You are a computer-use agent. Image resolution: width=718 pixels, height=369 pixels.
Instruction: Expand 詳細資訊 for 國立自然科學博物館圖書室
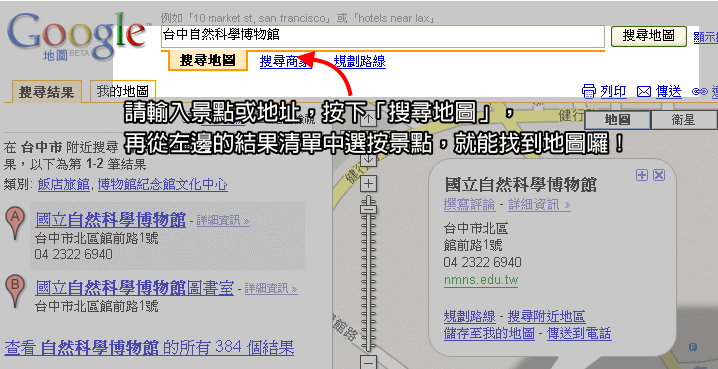(x=271, y=289)
